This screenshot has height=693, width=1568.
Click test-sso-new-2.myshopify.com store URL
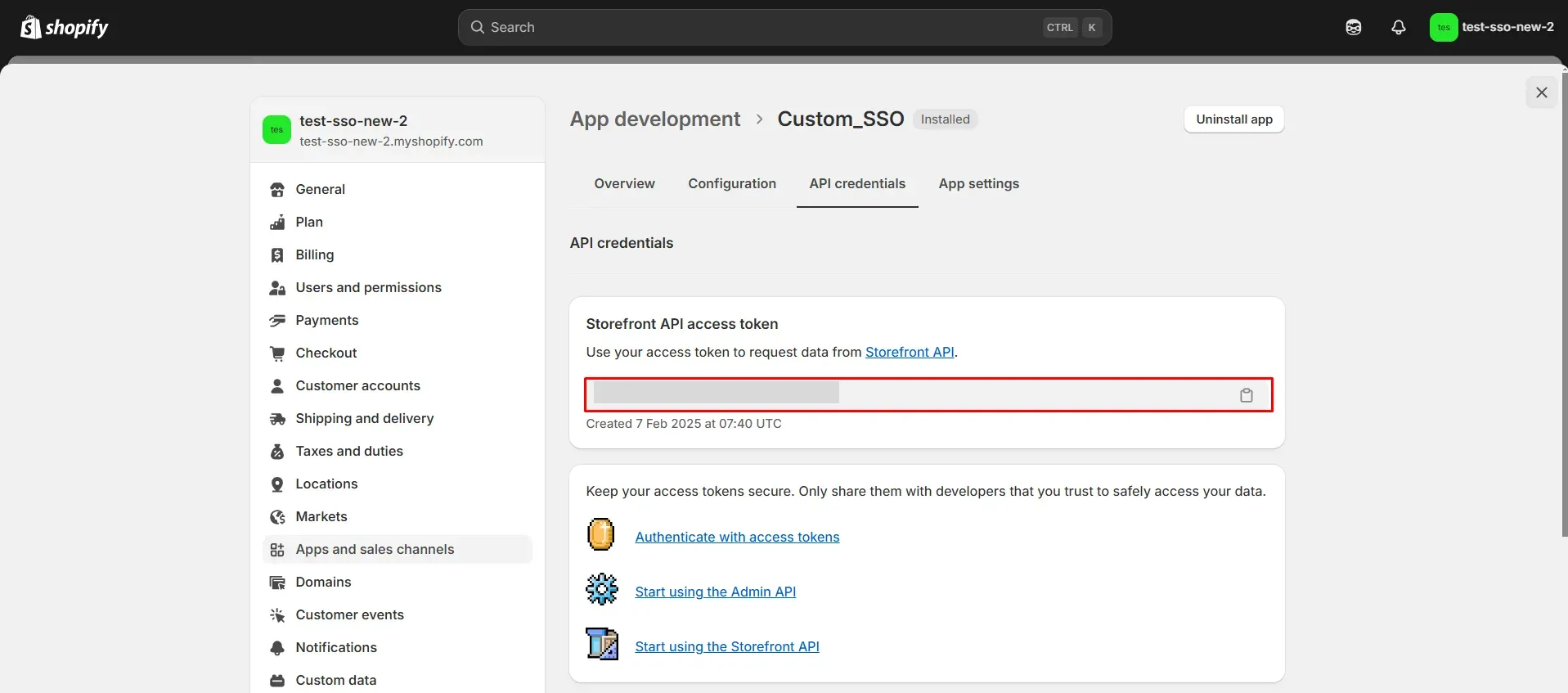(x=391, y=142)
